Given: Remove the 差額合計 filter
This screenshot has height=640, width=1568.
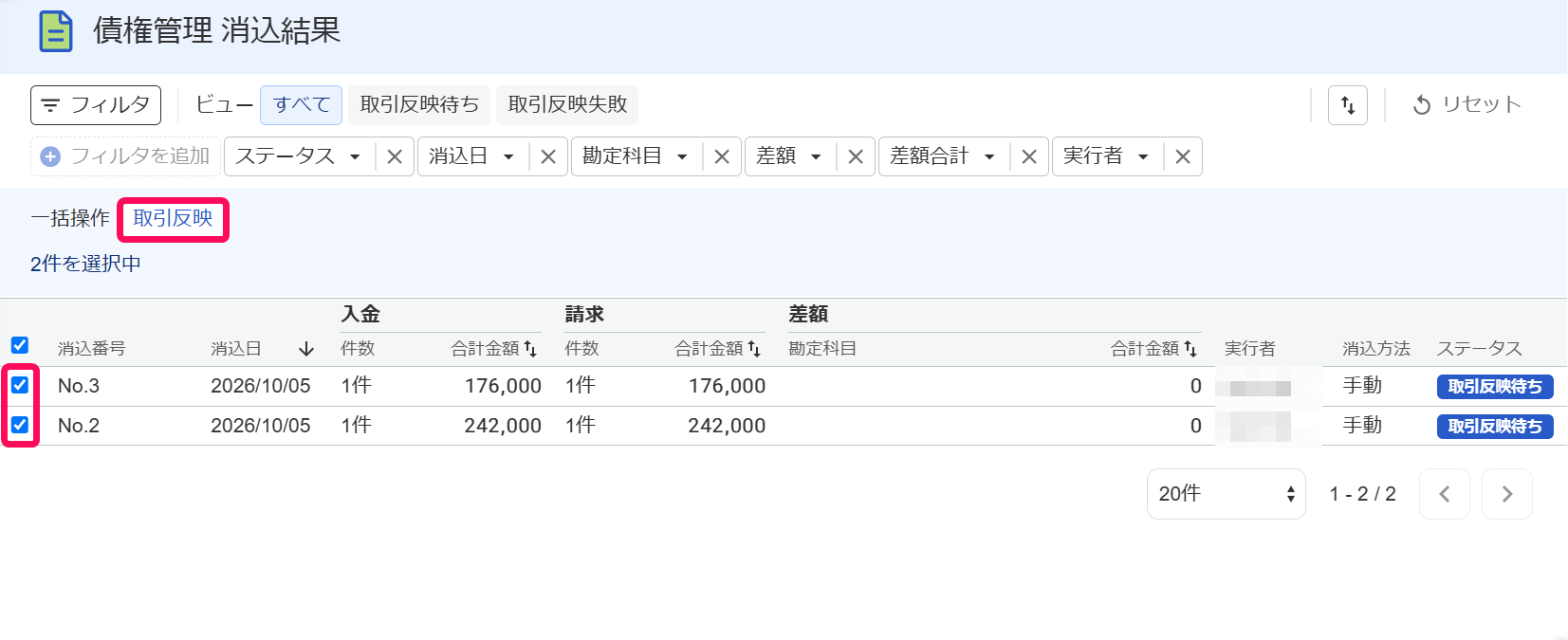Looking at the screenshot, I should coord(1029,157).
